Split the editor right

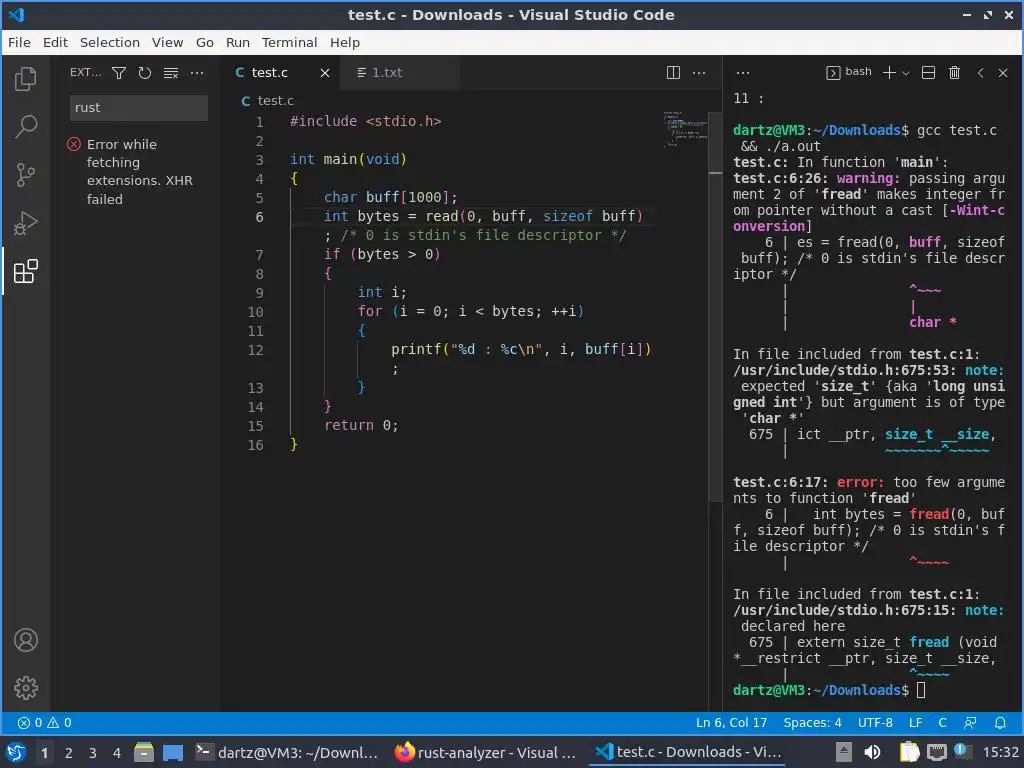click(x=673, y=72)
